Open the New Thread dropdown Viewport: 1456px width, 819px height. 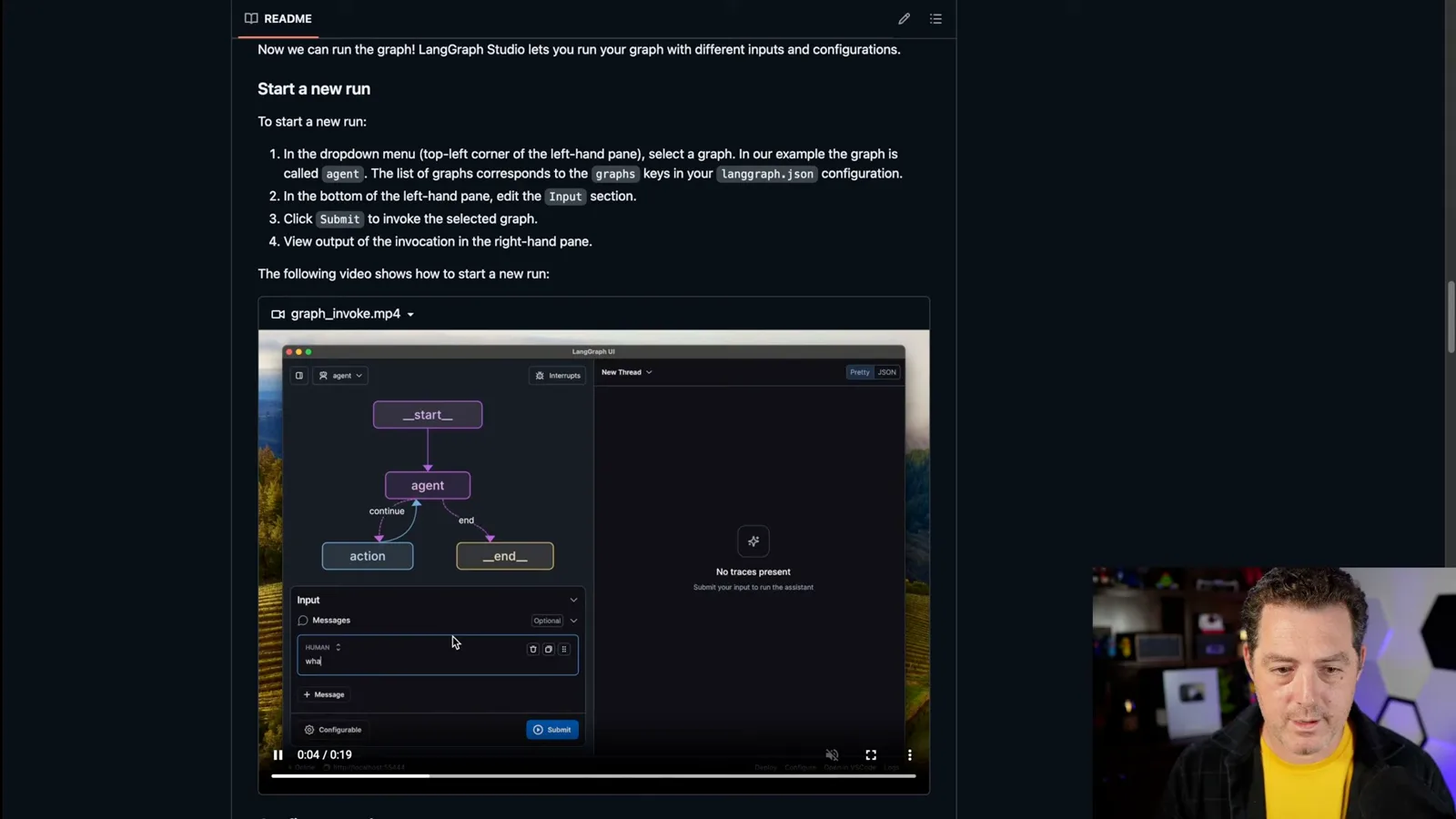tap(627, 372)
